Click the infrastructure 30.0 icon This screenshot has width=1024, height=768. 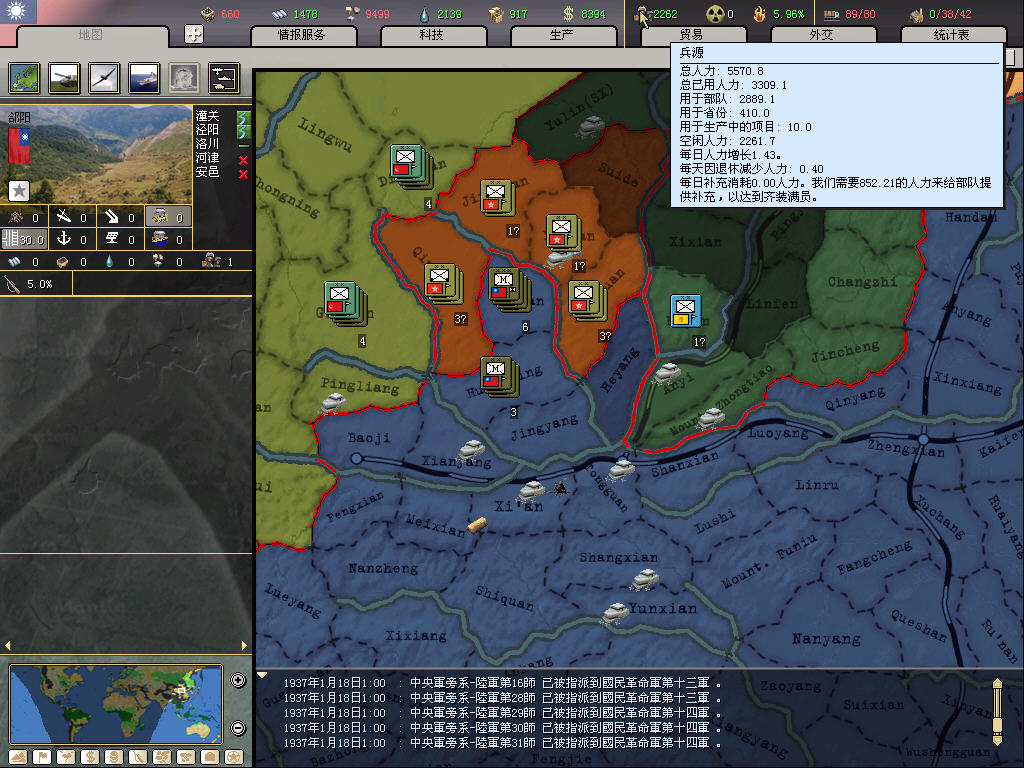(24, 239)
